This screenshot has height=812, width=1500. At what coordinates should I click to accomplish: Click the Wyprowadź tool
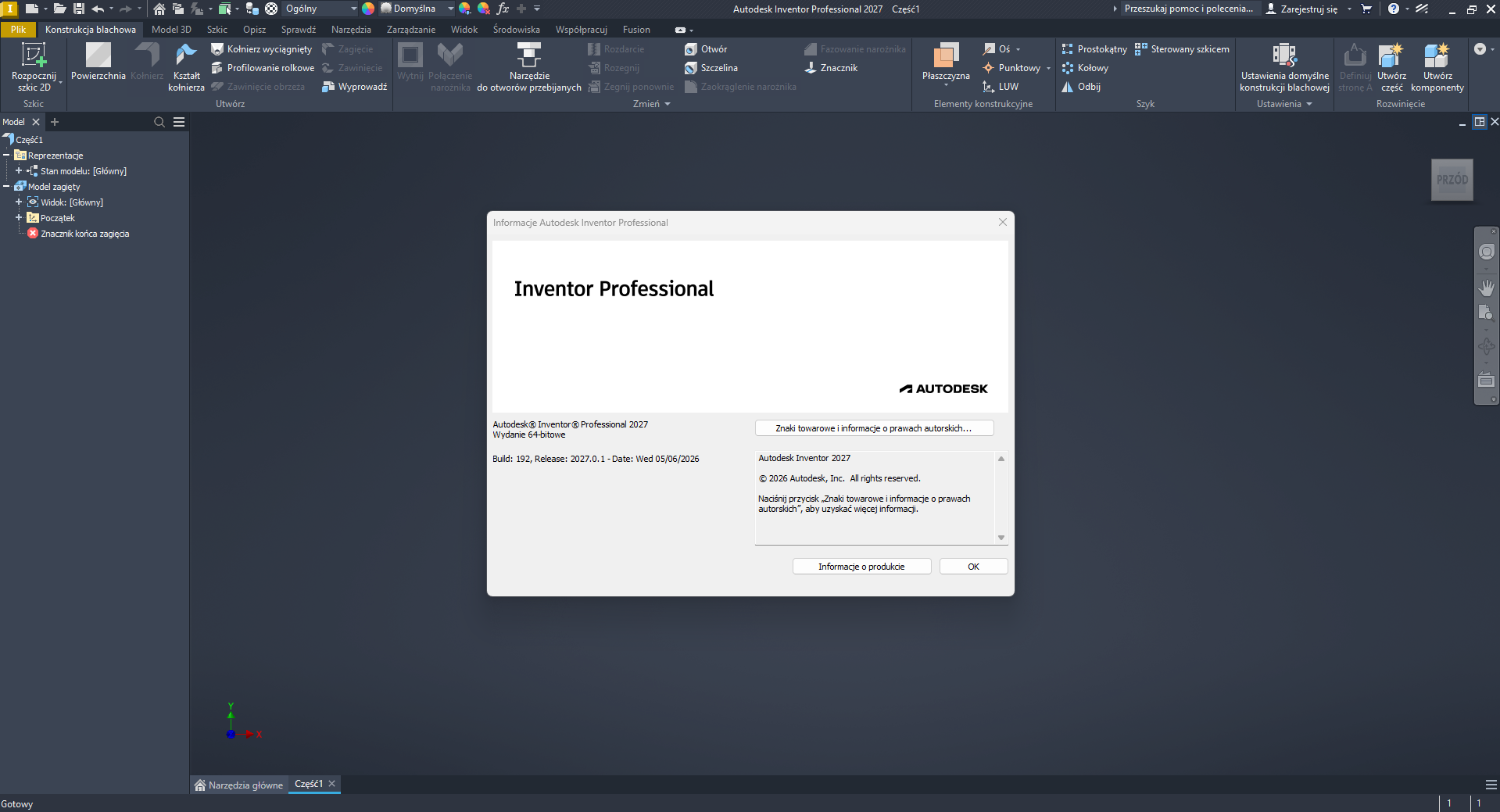pyautogui.click(x=354, y=87)
